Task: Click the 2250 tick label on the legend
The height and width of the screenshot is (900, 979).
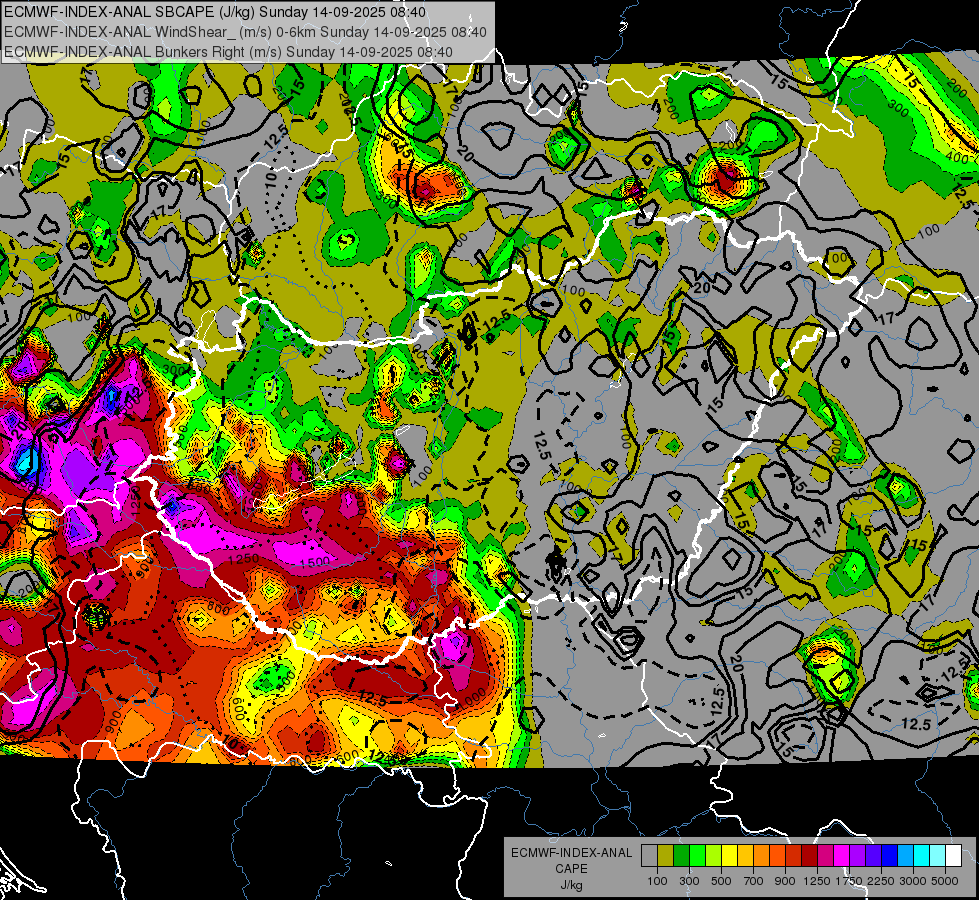Action: coord(881,881)
